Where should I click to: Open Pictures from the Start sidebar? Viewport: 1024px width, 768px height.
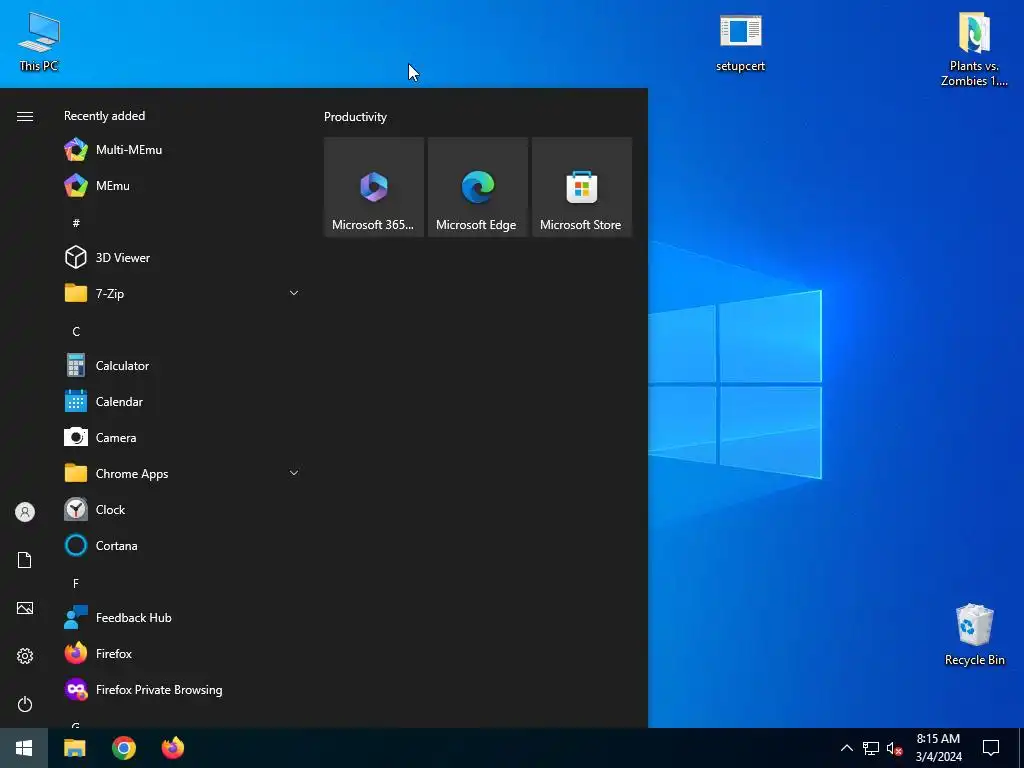coord(25,608)
